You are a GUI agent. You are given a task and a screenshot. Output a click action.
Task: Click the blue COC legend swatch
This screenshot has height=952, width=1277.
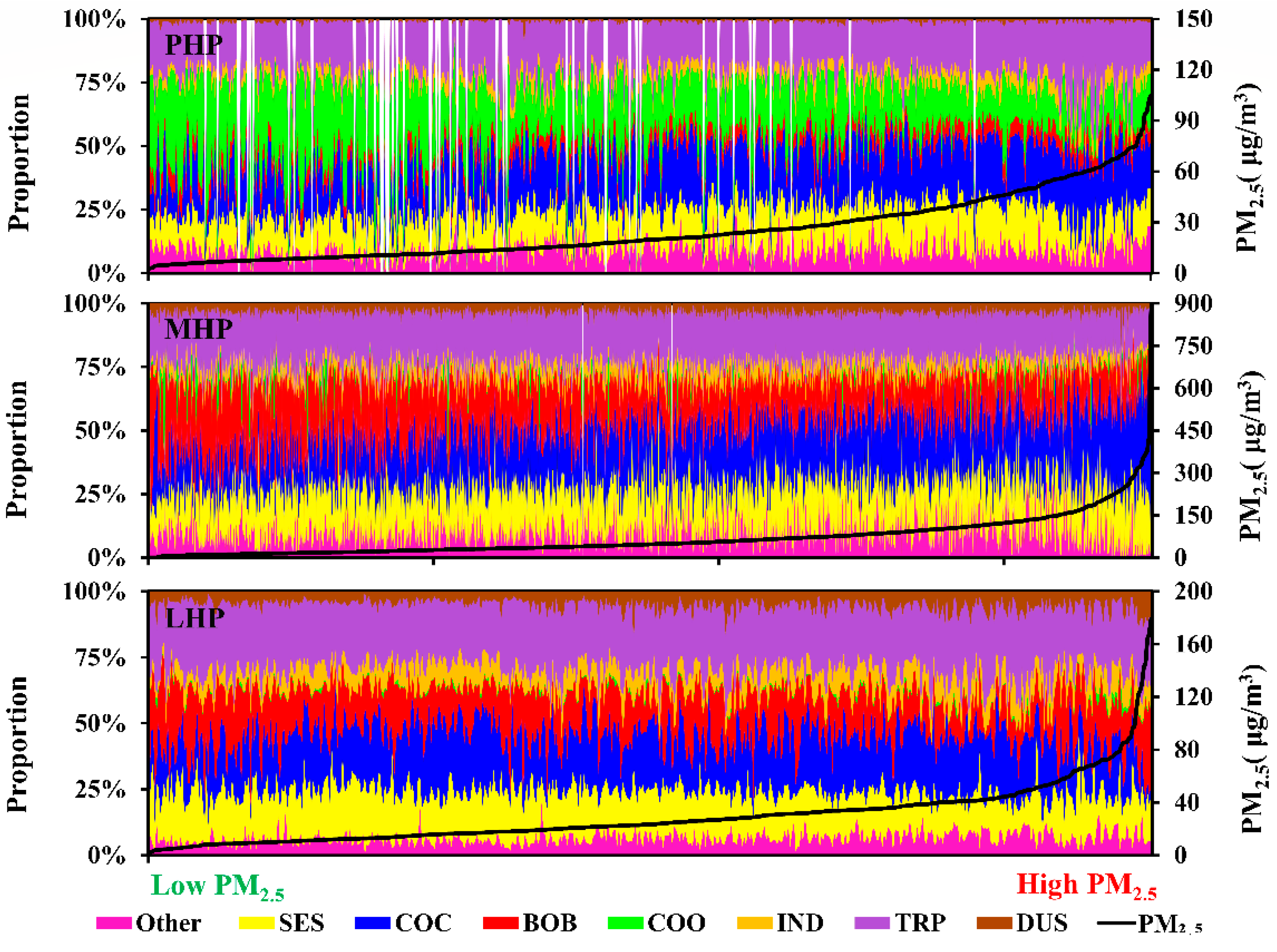(373, 923)
